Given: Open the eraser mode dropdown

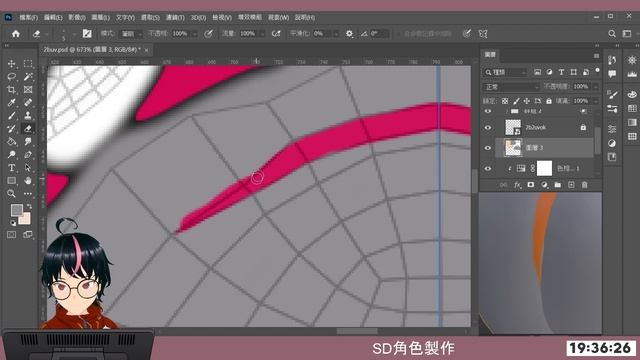Looking at the screenshot, I should pos(131,34).
